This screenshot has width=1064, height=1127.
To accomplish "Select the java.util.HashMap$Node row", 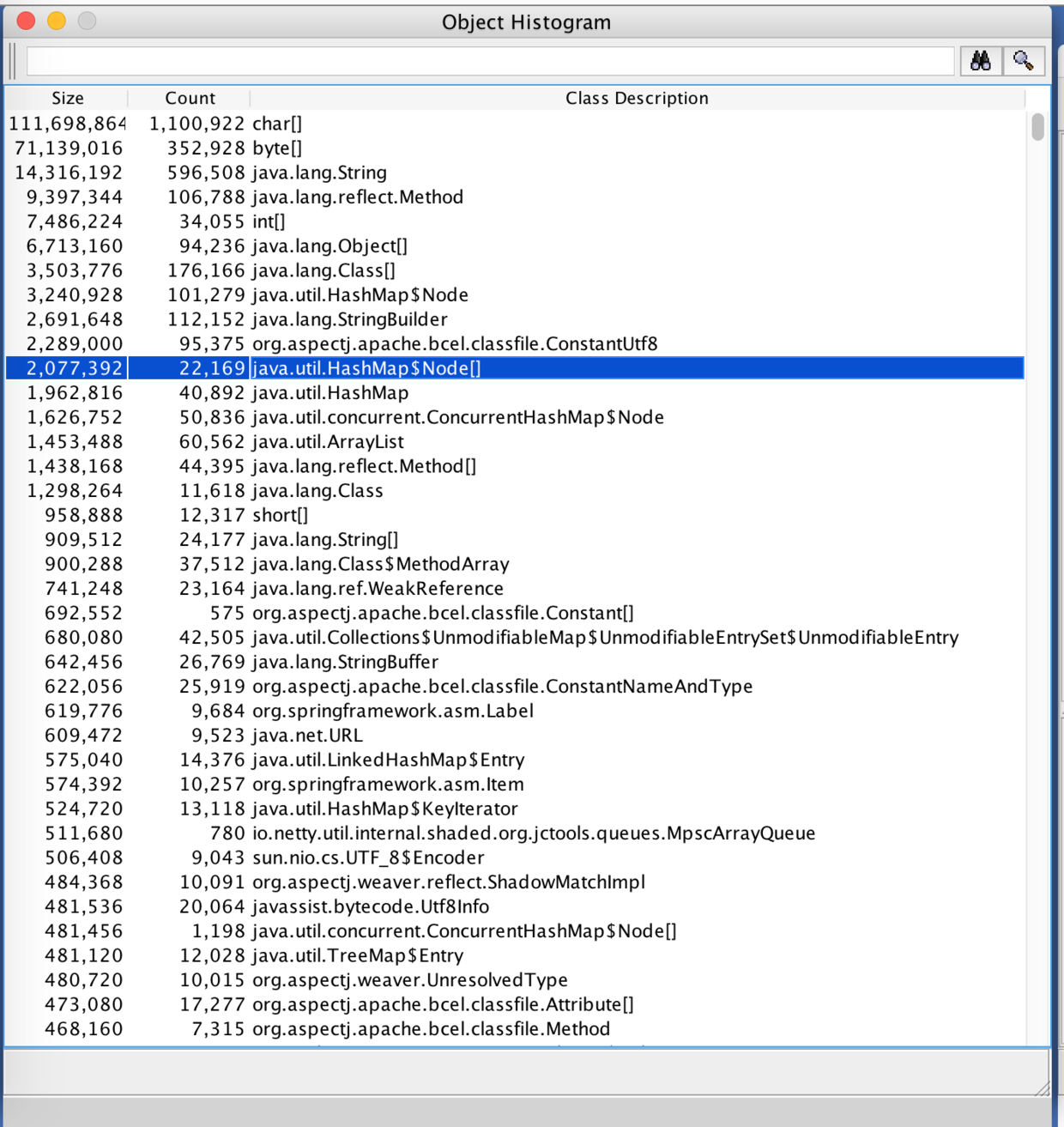I will pyautogui.click(x=515, y=294).
